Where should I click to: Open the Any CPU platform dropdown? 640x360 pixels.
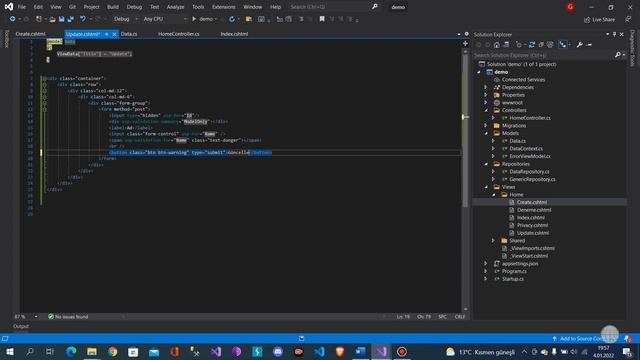[x=165, y=19]
